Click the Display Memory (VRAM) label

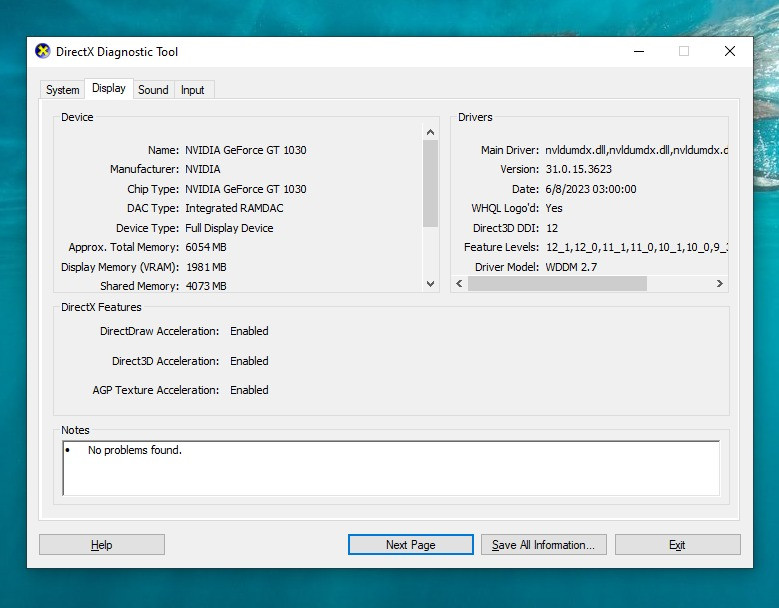pyautogui.click(x=120, y=267)
